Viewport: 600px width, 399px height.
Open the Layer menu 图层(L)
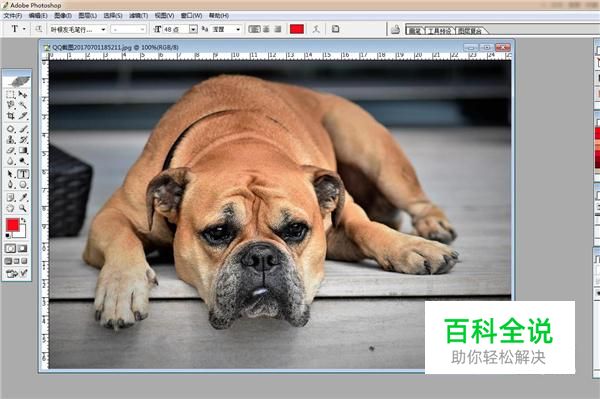[88, 16]
